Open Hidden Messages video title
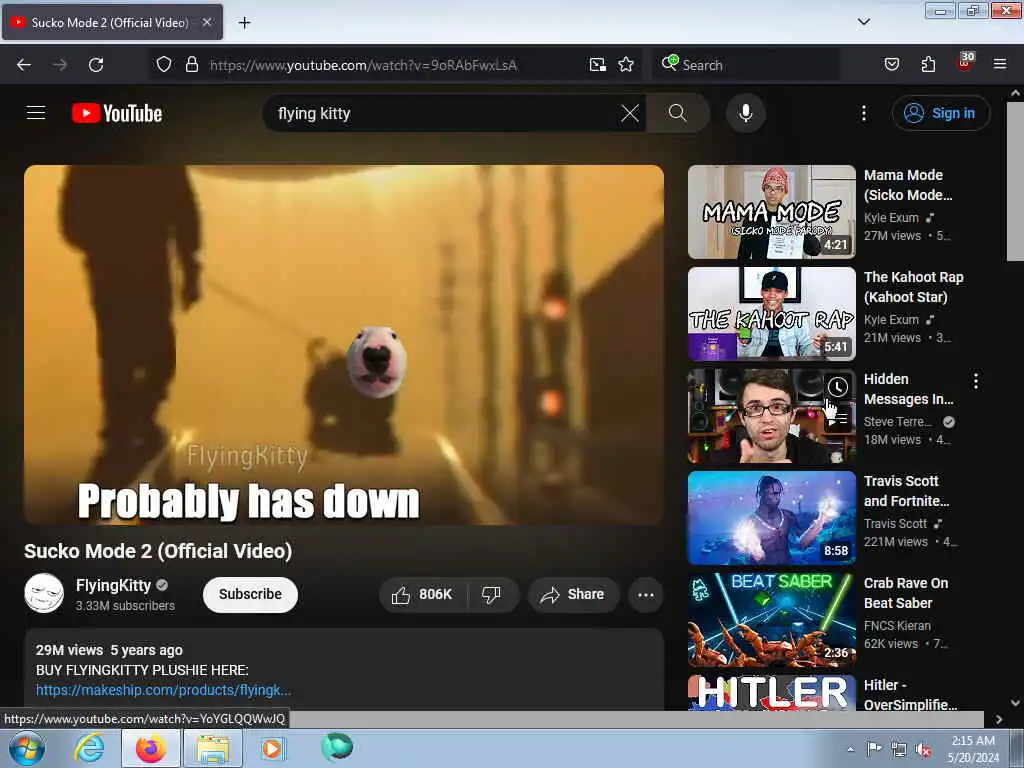The width and height of the screenshot is (1024, 768). (x=908, y=389)
